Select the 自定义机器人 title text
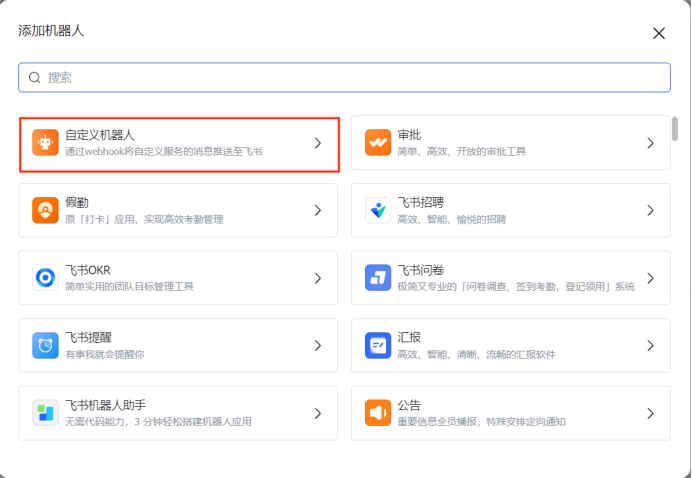Viewport: 692px width, 478px height. pyautogui.click(x=100, y=135)
